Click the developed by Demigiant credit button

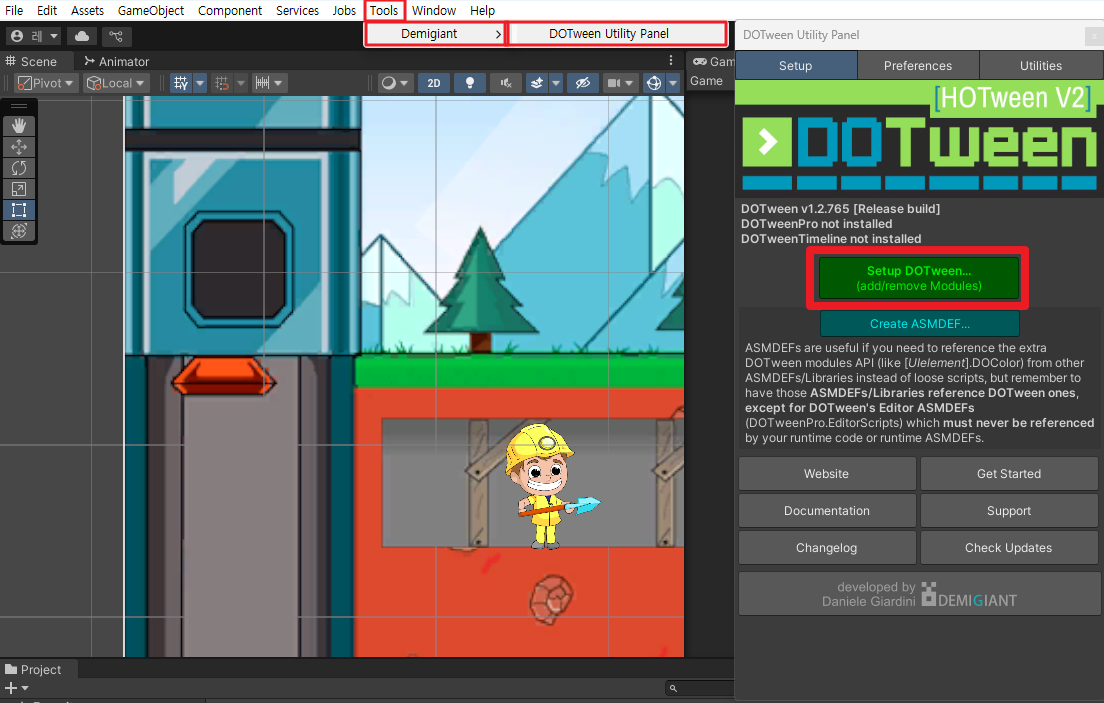[x=919, y=594]
